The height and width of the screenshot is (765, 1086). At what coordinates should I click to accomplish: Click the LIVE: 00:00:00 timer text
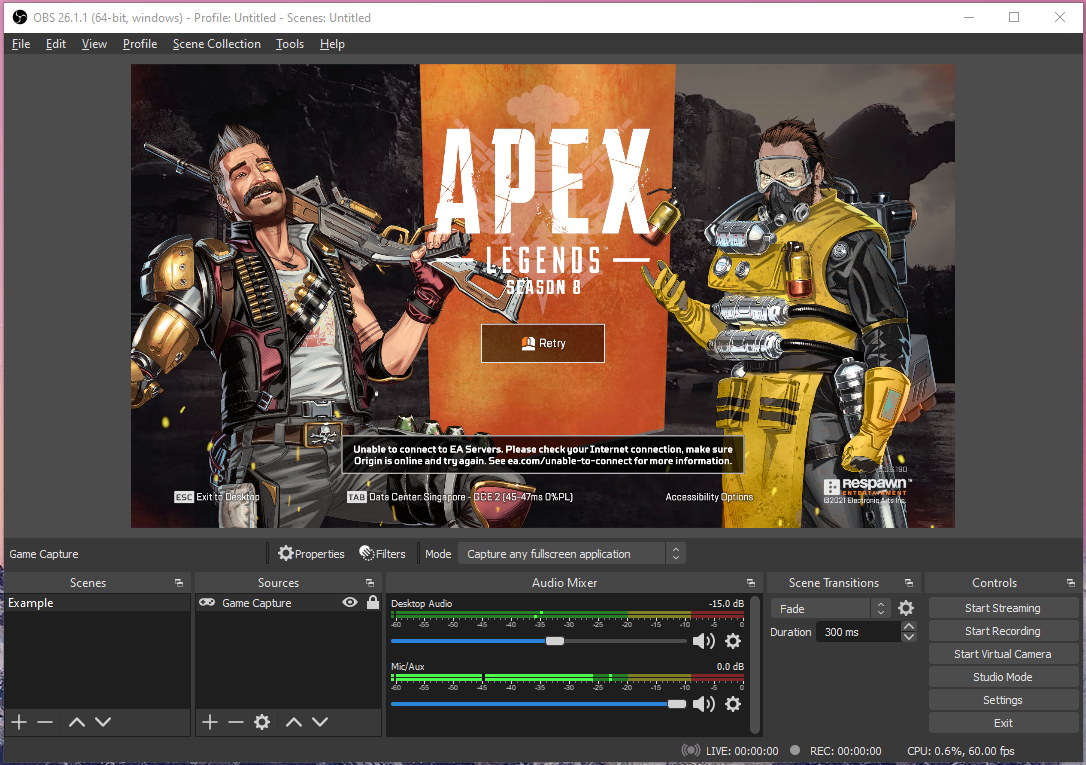[x=742, y=750]
